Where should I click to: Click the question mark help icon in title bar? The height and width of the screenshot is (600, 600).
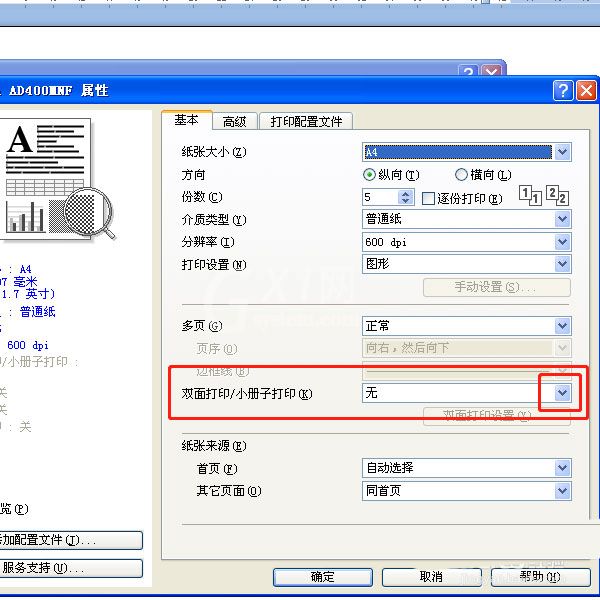[x=563, y=91]
